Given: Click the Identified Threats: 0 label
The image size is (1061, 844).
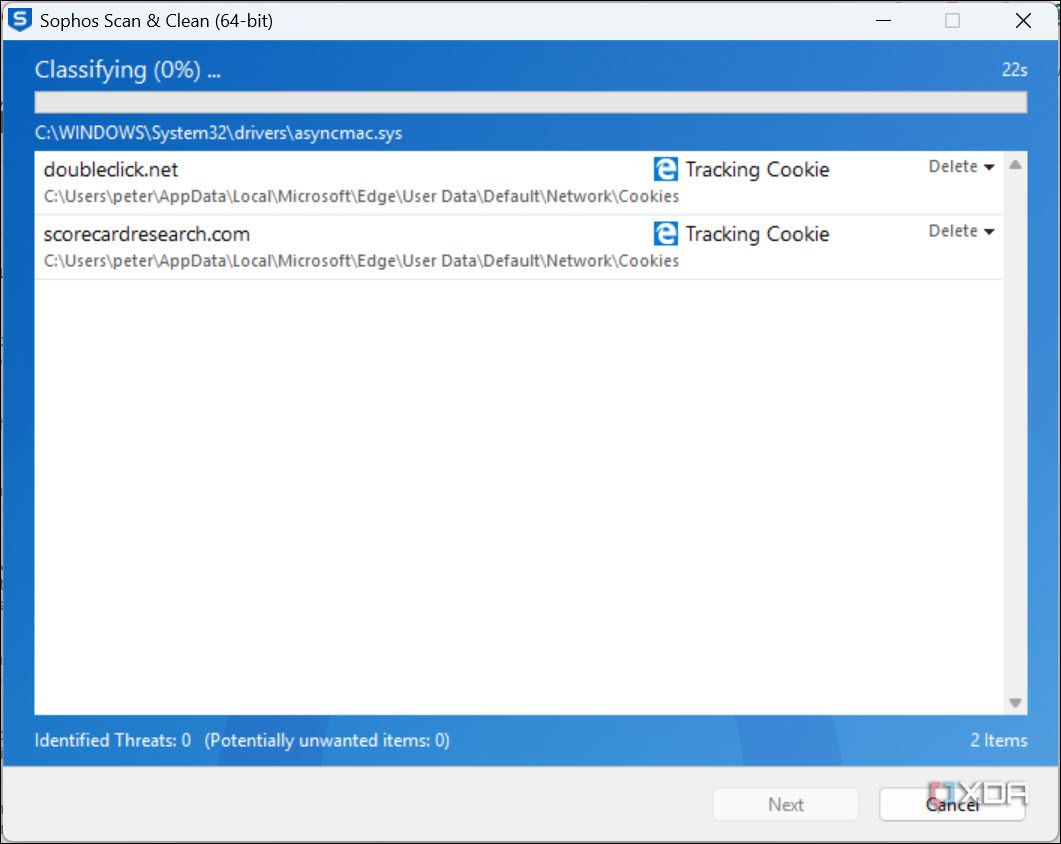Looking at the screenshot, I should pos(113,740).
